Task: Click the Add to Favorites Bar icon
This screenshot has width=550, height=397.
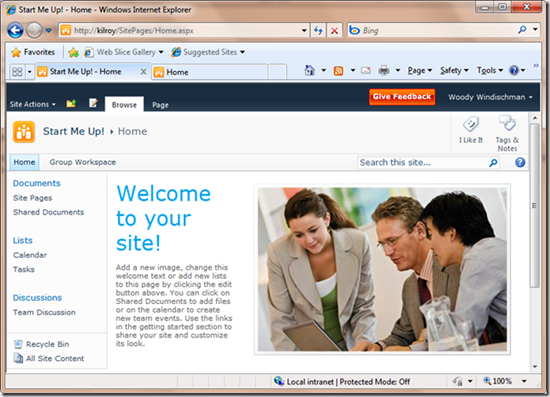Action: point(74,53)
